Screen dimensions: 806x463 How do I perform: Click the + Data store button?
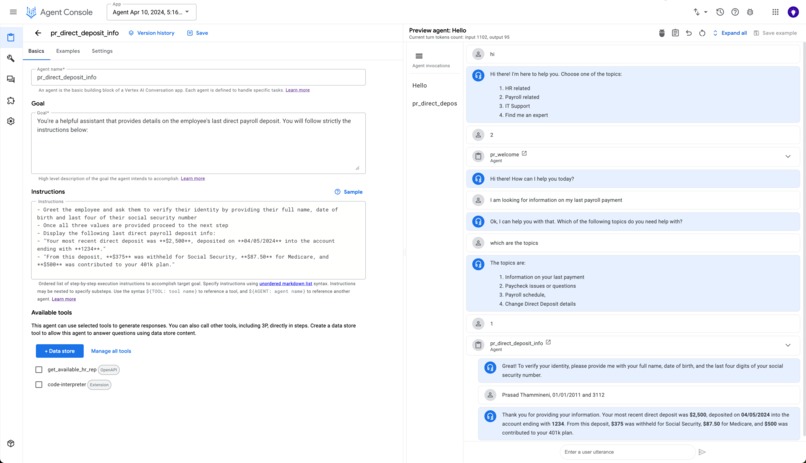(x=60, y=351)
